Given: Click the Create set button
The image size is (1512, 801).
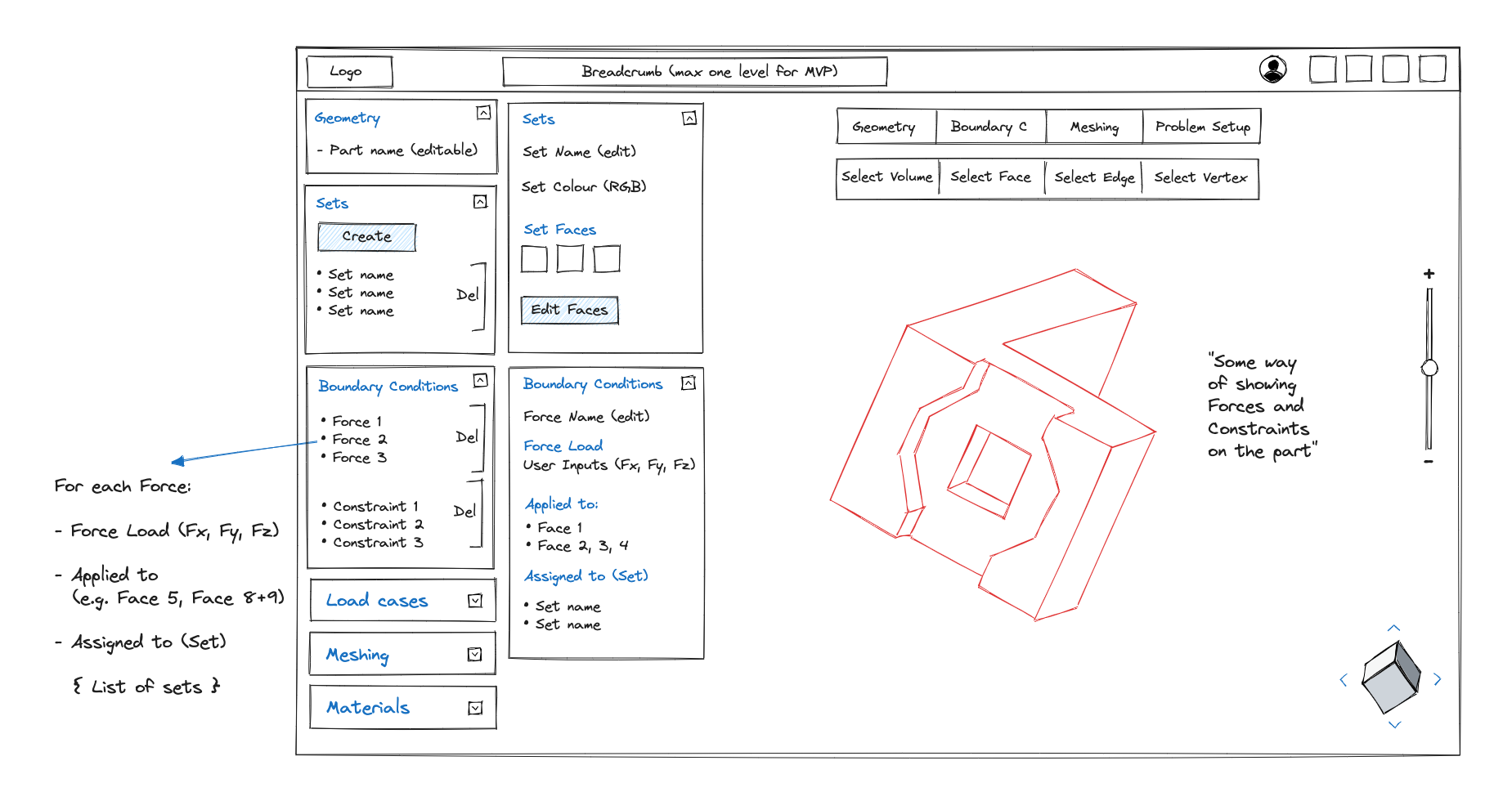Looking at the screenshot, I should [366, 237].
